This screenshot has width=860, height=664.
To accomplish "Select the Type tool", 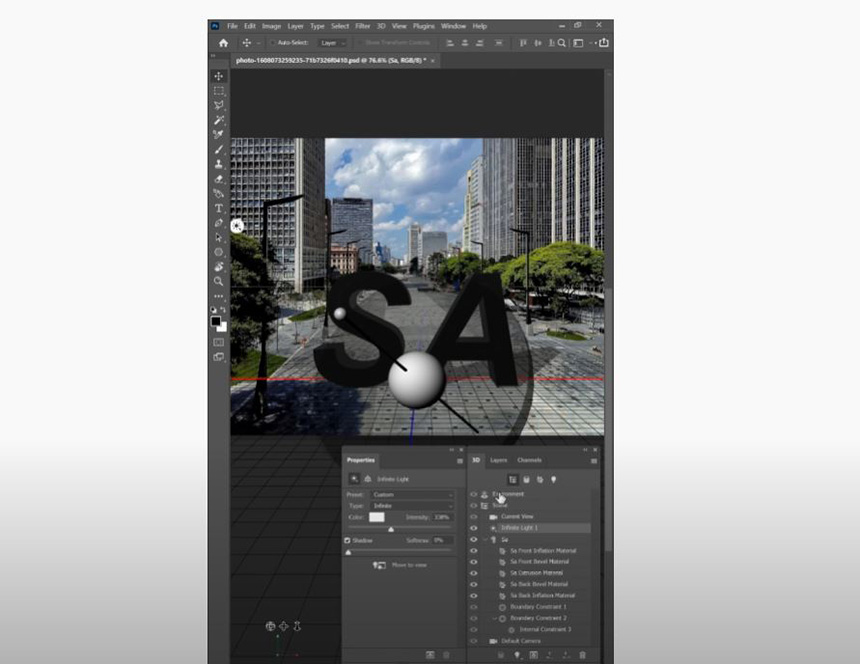I will [x=219, y=208].
